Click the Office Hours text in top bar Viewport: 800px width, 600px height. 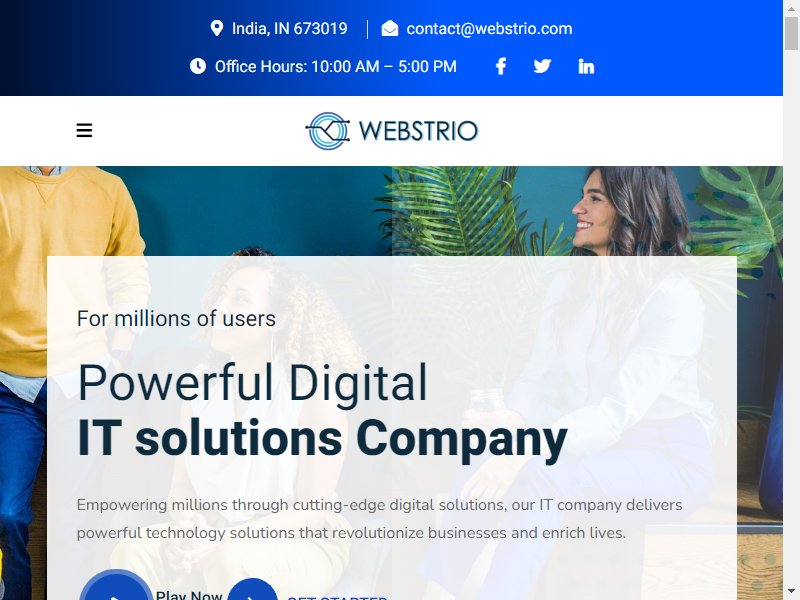[x=336, y=66]
